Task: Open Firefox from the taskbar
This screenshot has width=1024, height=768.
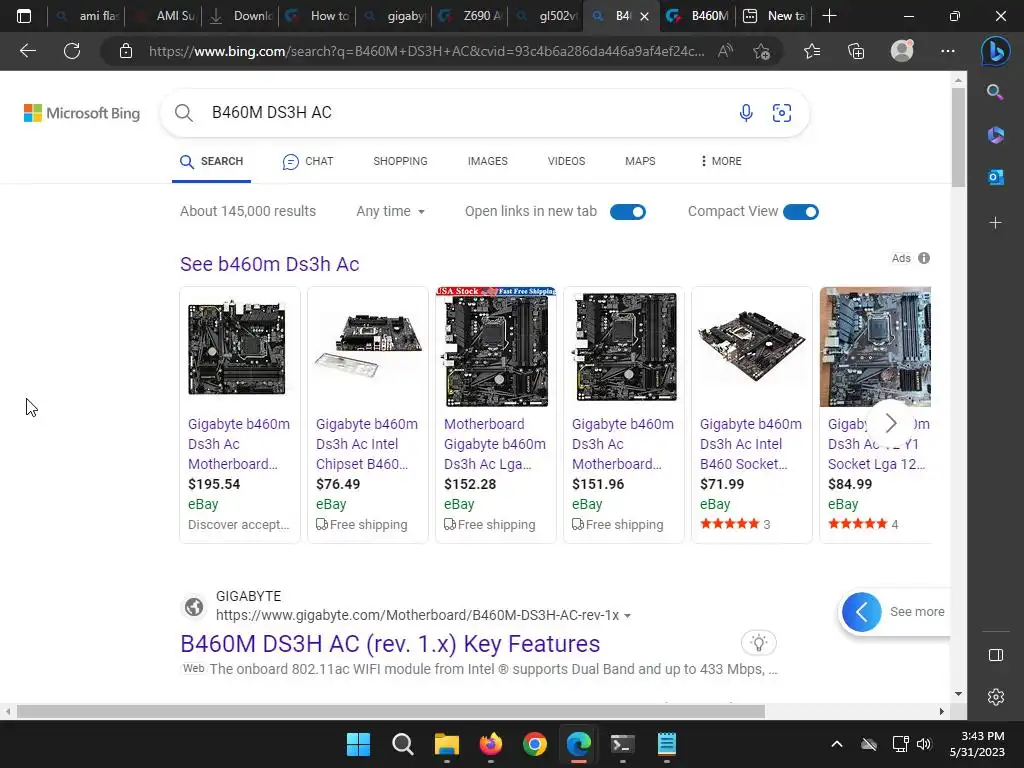Action: coord(490,744)
